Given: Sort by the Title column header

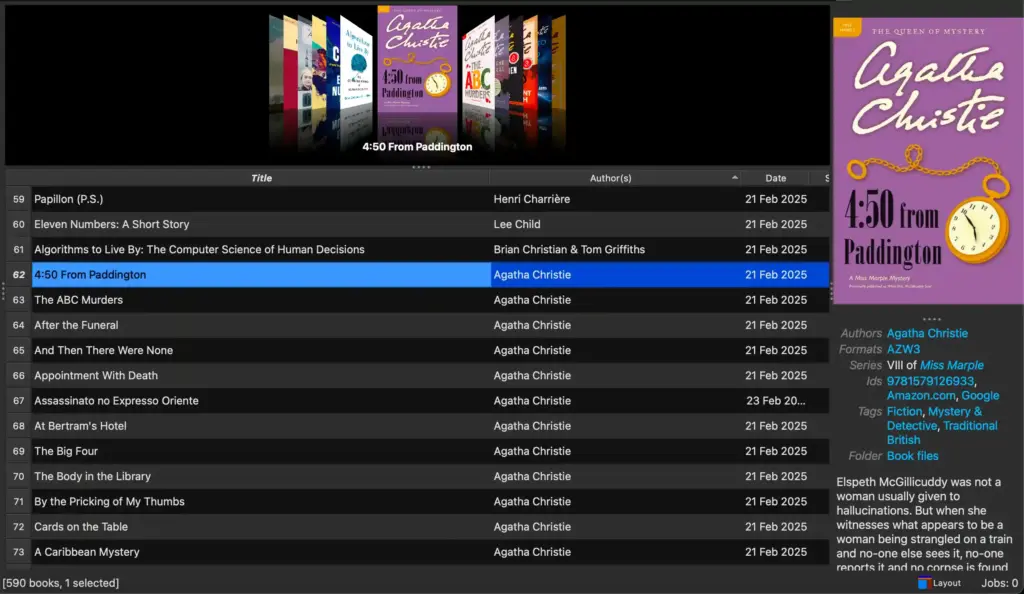Looking at the screenshot, I should pyautogui.click(x=261, y=178).
